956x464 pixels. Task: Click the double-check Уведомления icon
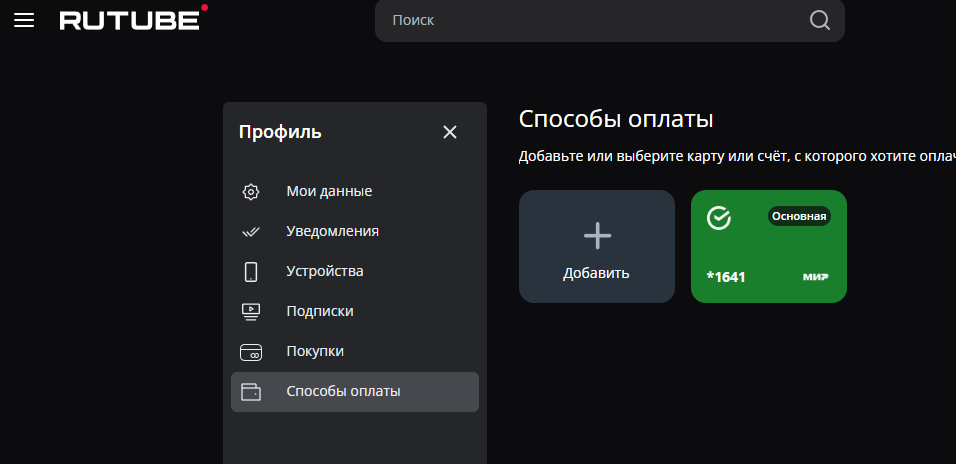[251, 232]
